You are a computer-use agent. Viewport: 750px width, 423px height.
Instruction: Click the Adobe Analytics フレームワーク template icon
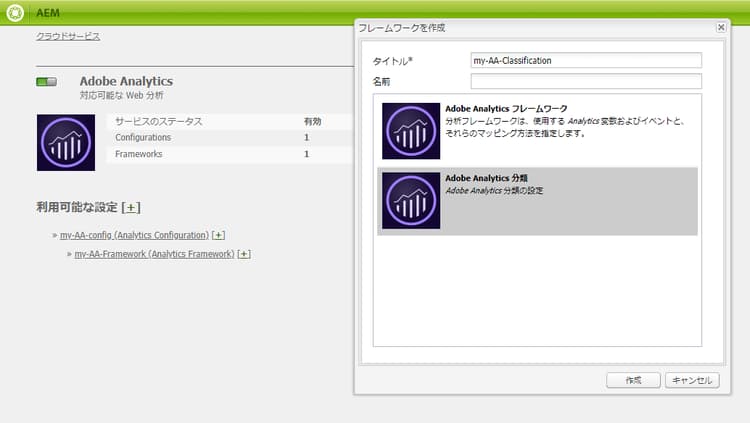(411, 131)
